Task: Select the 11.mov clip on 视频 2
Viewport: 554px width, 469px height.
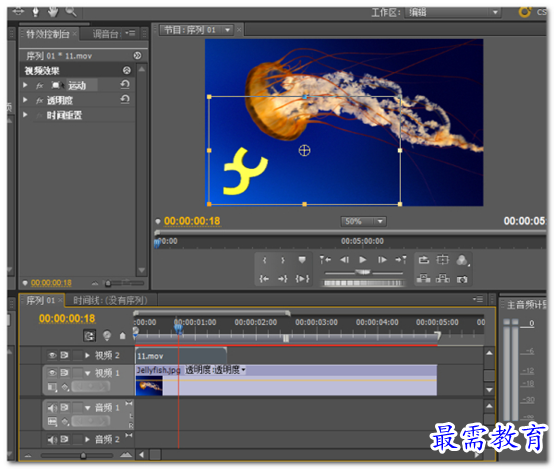Action: tap(181, 356)
